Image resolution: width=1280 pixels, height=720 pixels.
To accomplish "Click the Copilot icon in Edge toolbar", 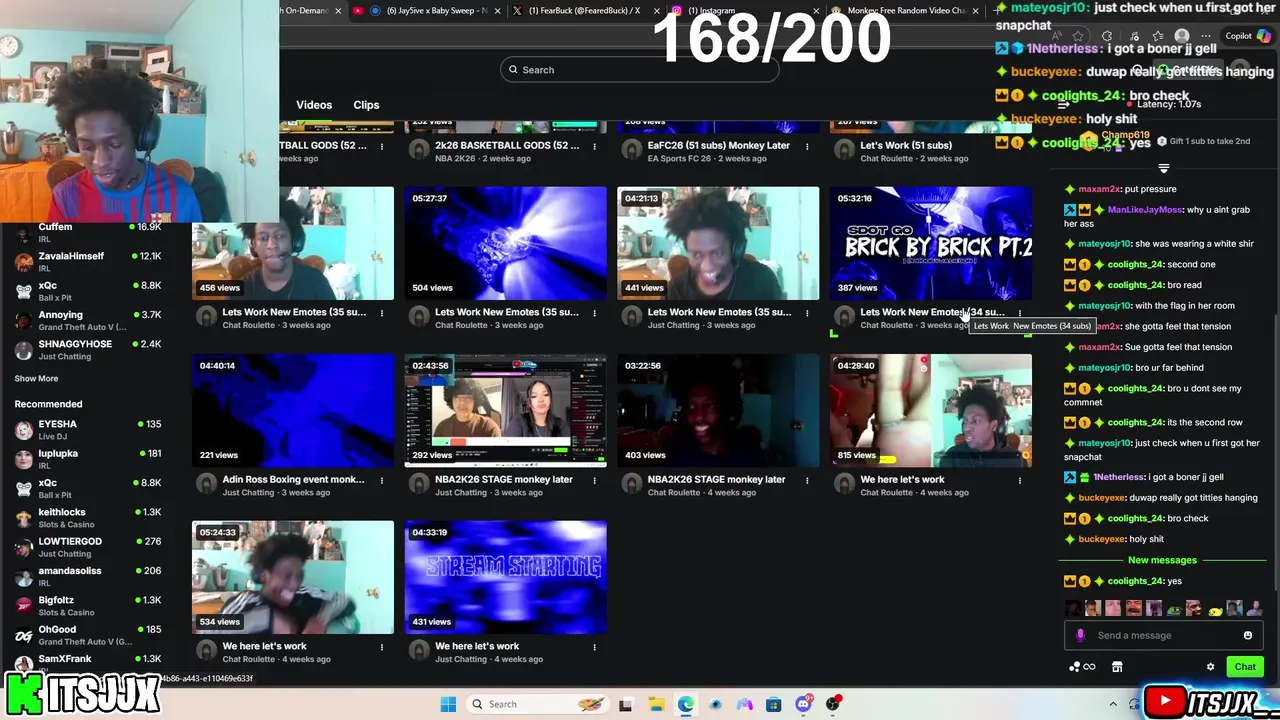I will (1263, 36).
